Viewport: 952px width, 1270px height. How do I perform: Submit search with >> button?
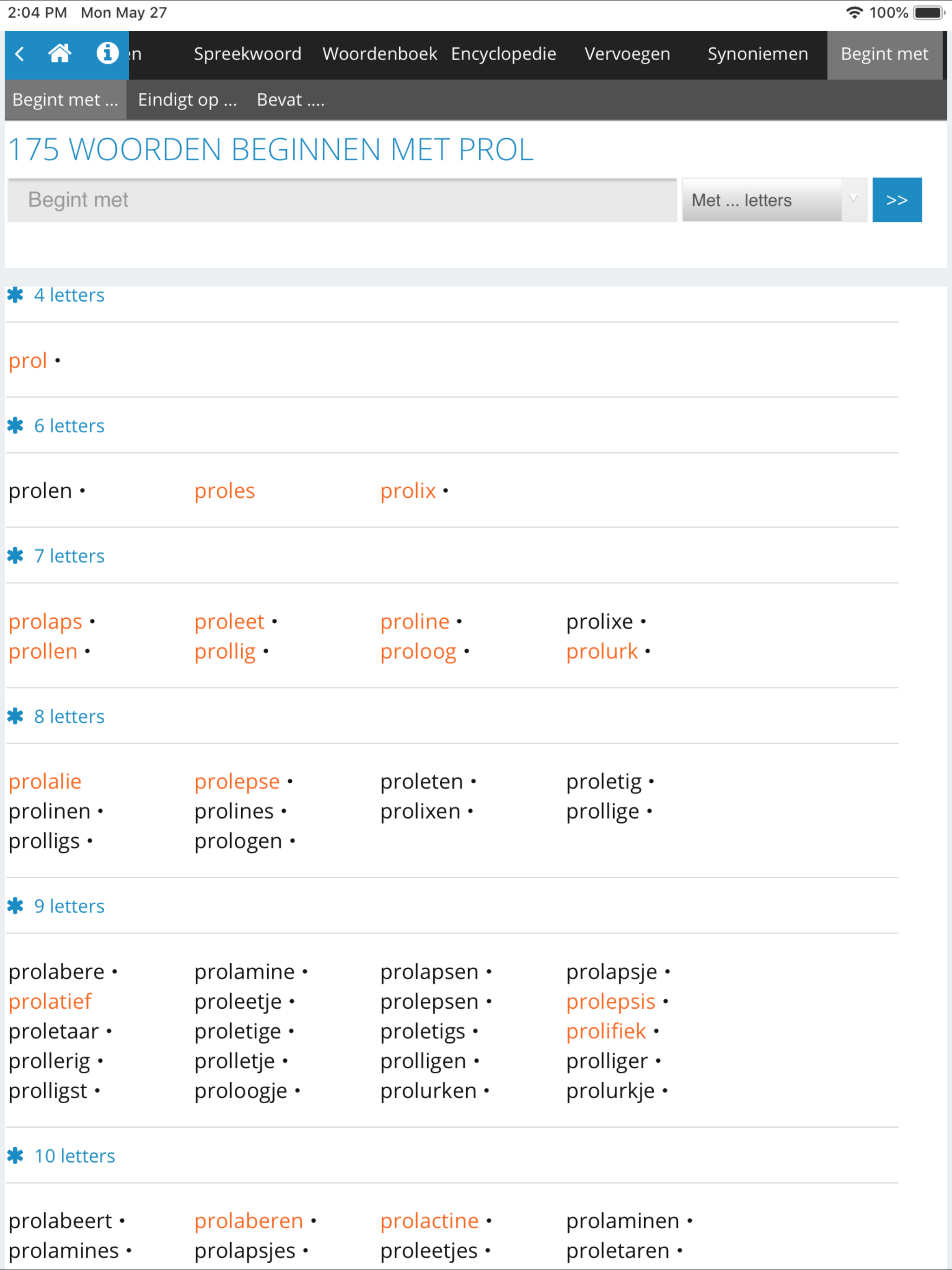897,200
